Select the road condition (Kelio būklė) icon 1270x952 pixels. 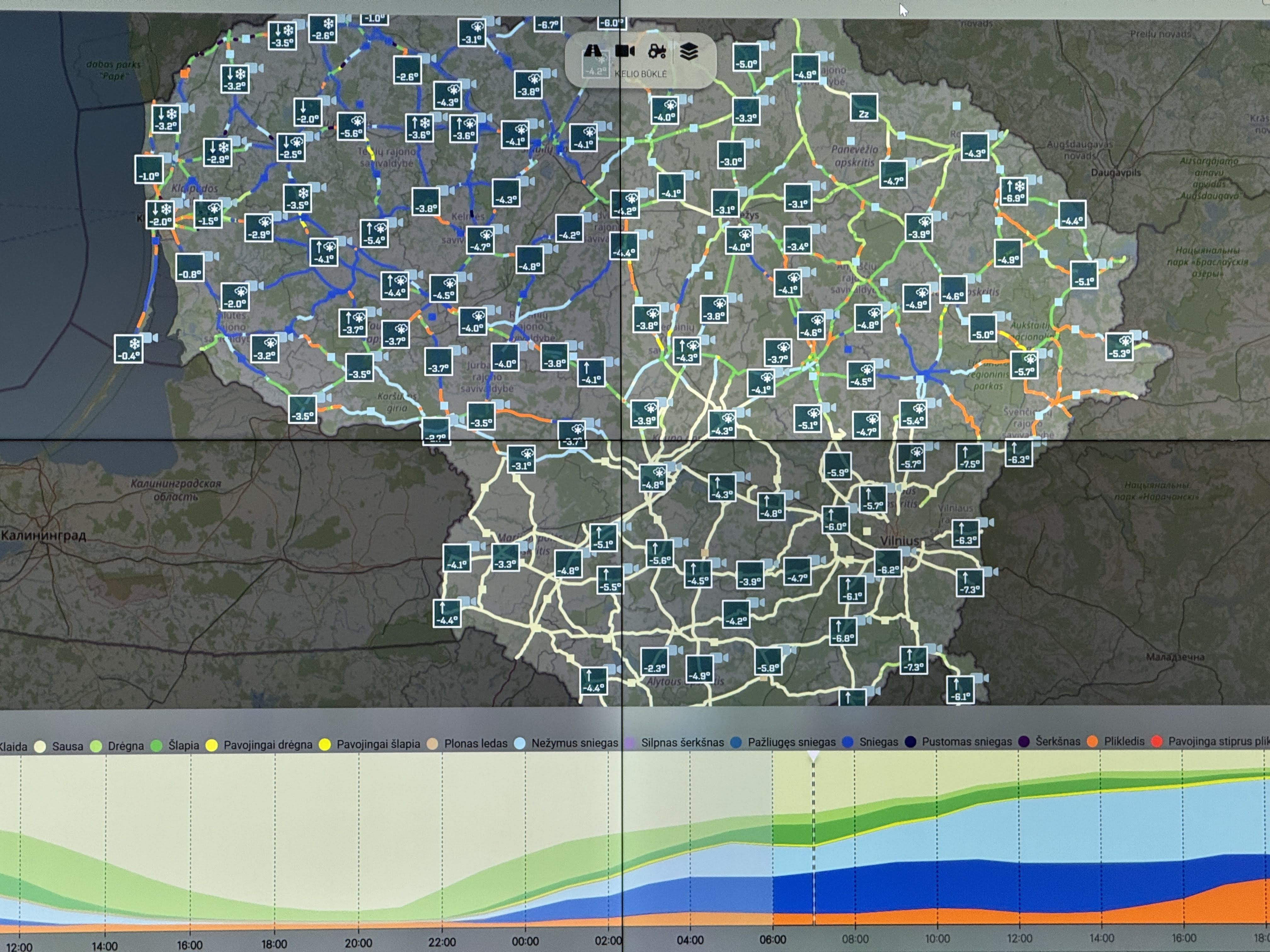(x=592, y=51)
